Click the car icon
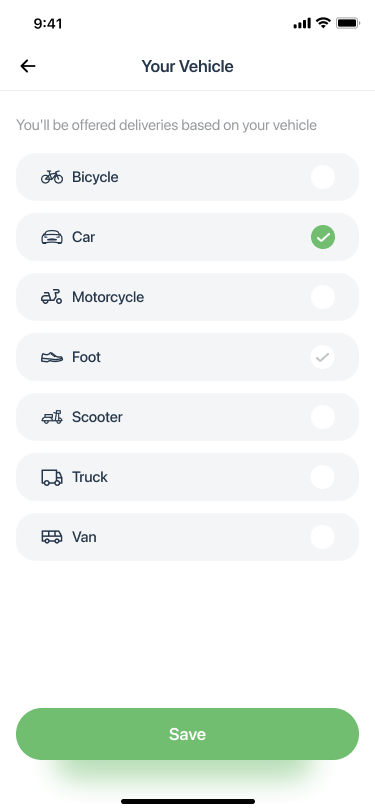Viewport: 375px width, 812px height. (52, 237)
